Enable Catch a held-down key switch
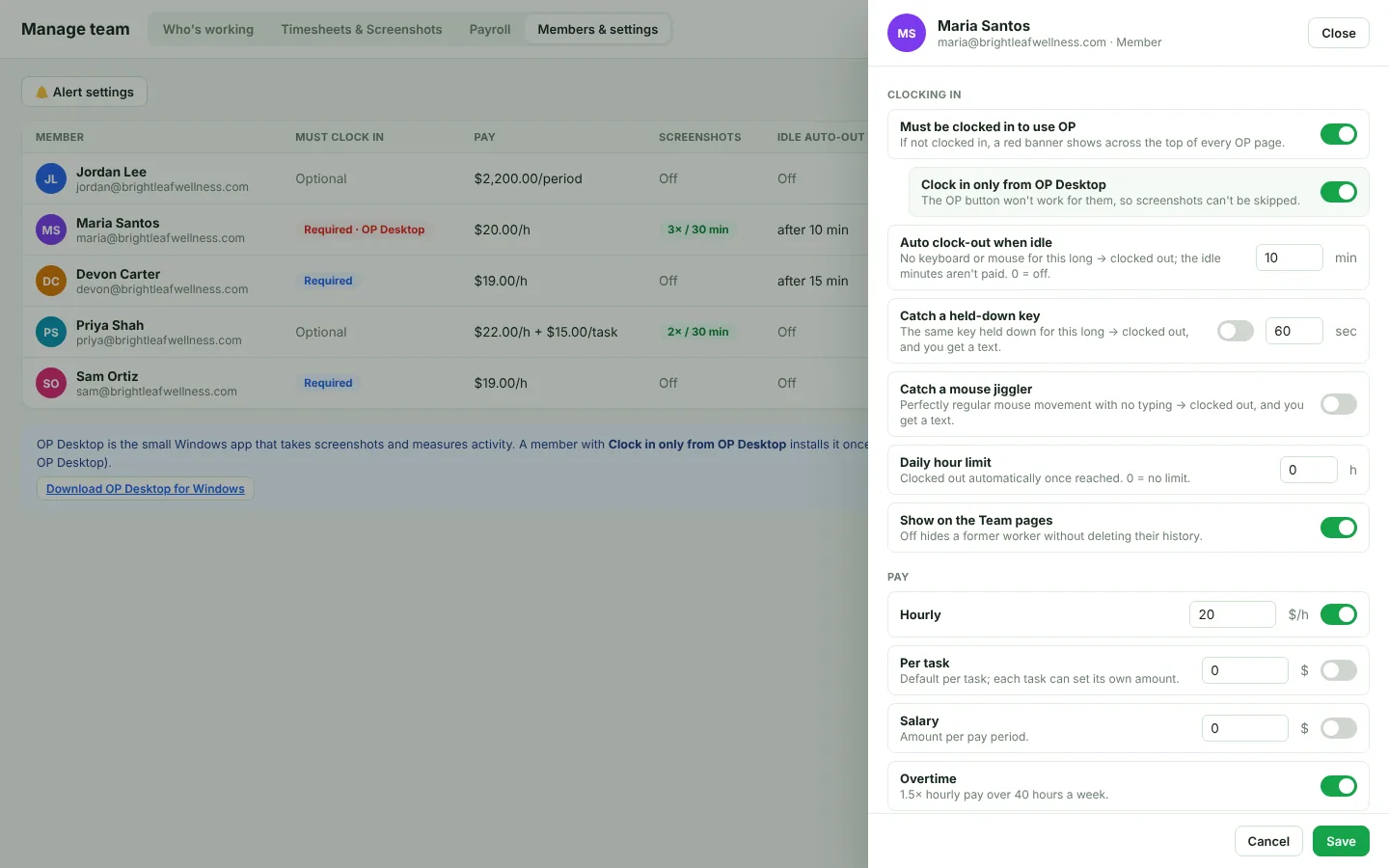The image size is (1389, 868). 1236,331
